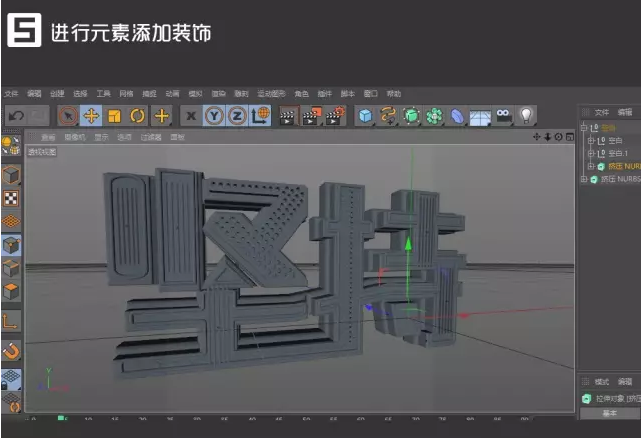641x438 pixels.
Task: Open the viewport 面板 menu
Action: click(x=177, y=137)
